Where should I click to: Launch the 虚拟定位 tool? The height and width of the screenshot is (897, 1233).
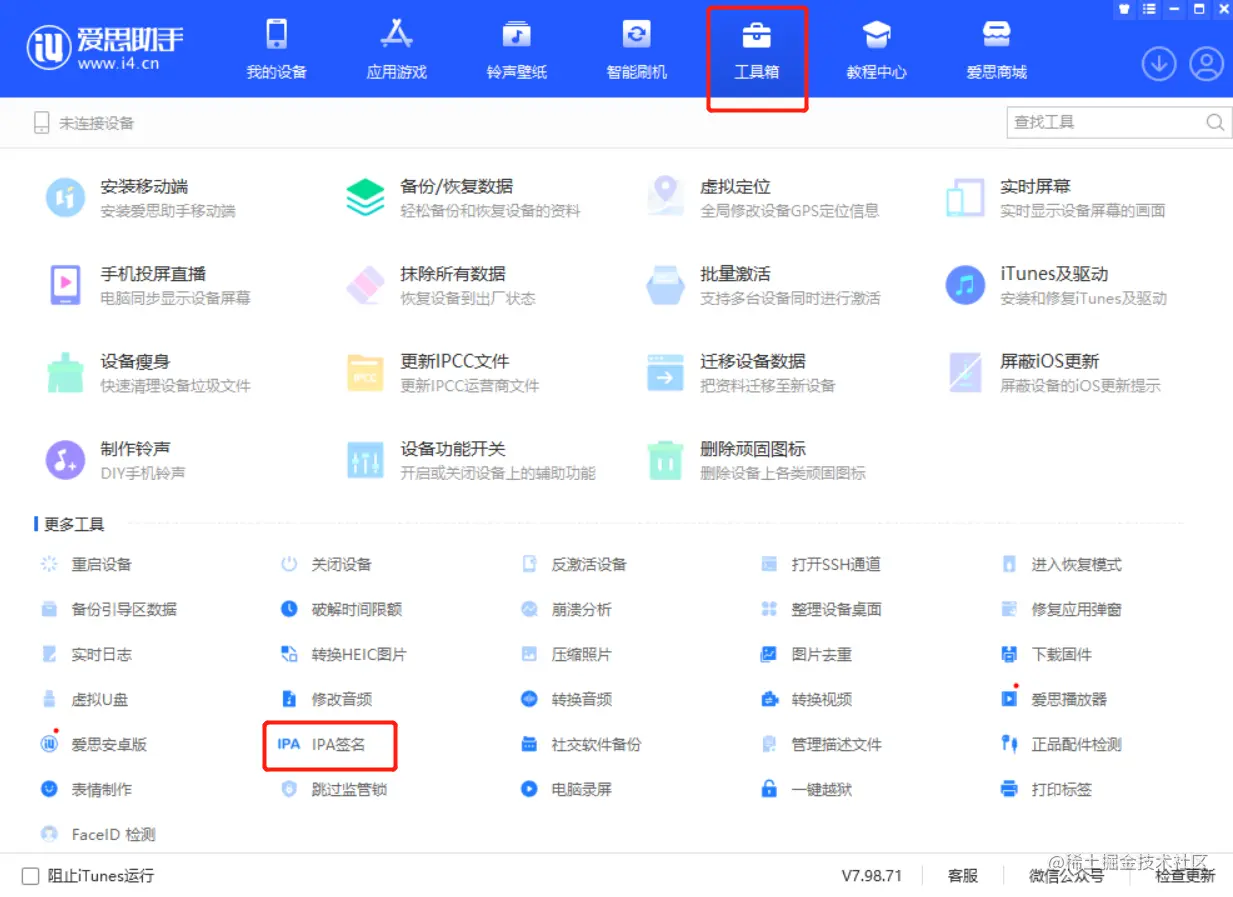762,197
